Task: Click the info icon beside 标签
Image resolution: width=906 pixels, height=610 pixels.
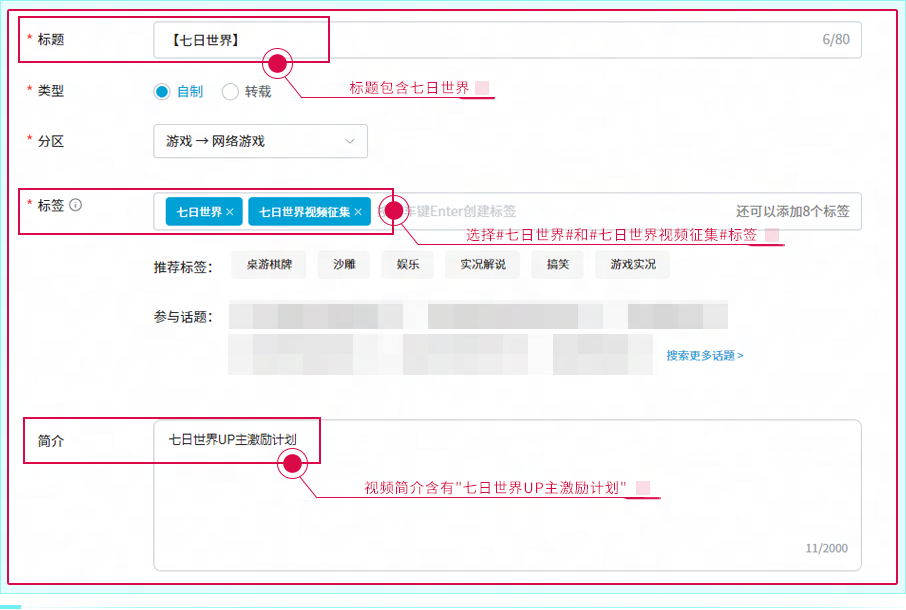Action: [76, 205]
